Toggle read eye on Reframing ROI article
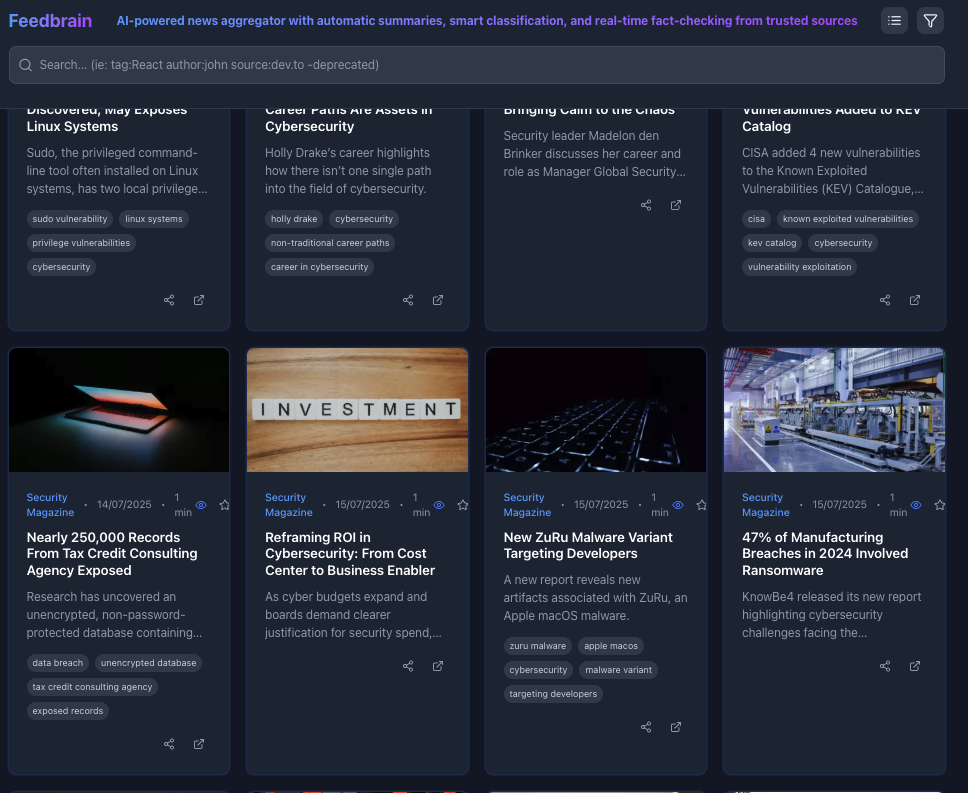Image resolution: width=968 pixels, height=793 pixels. click(439, 505)
